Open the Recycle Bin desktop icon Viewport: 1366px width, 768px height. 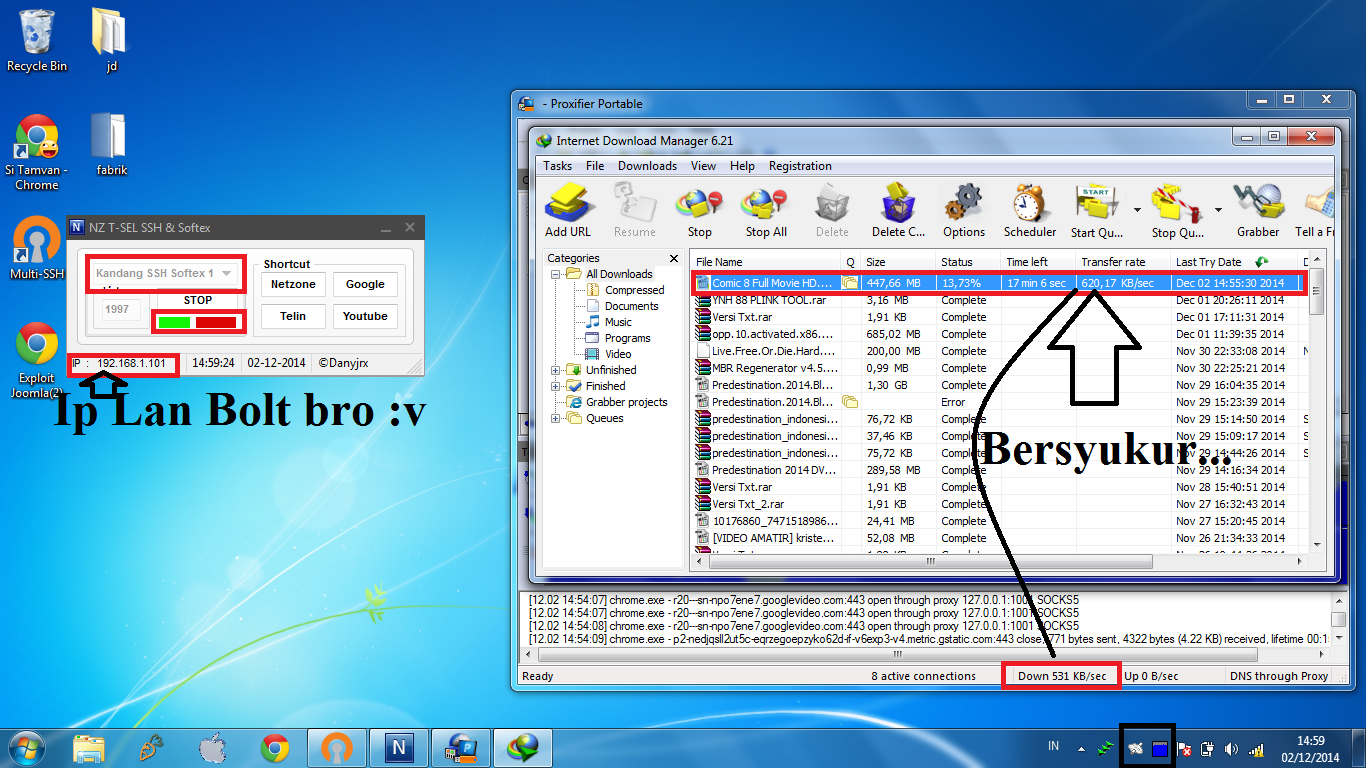click(x=37, y=40)
